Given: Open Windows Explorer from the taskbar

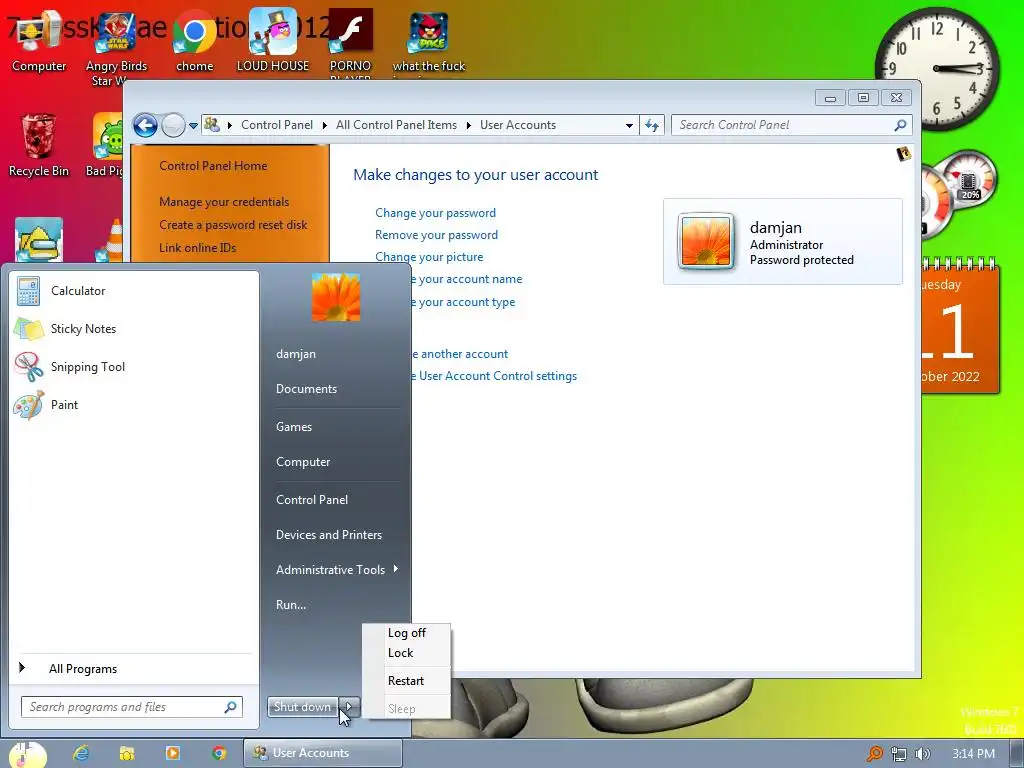Looking at the screenshot, I should point(127,753).
